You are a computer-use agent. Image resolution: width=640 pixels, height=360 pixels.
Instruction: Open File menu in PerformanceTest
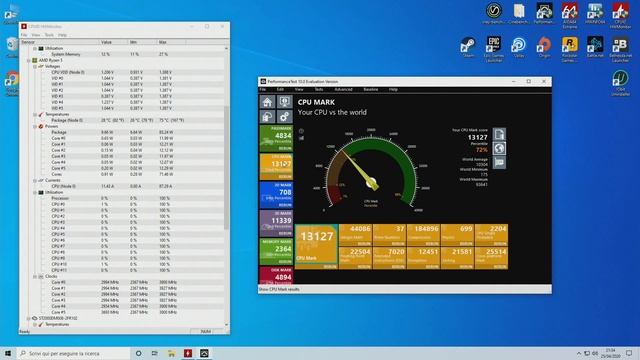(263, 89)
